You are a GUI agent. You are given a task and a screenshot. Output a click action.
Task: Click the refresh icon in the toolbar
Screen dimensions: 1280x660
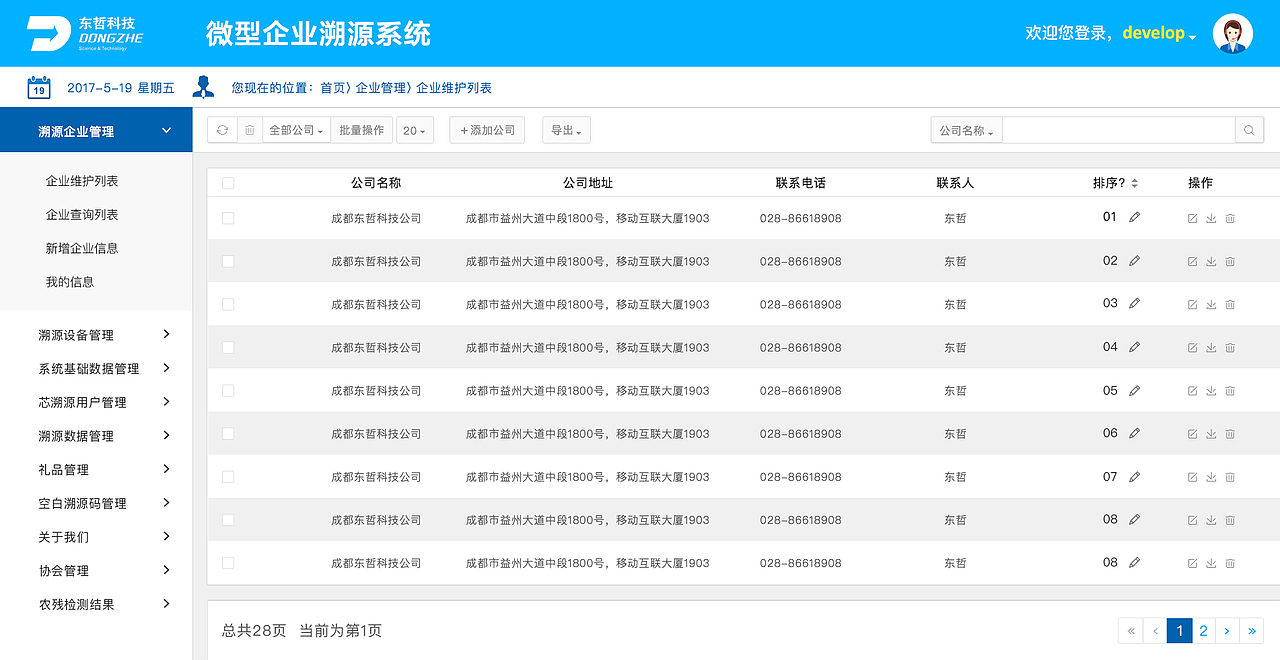tap(222, 130)
